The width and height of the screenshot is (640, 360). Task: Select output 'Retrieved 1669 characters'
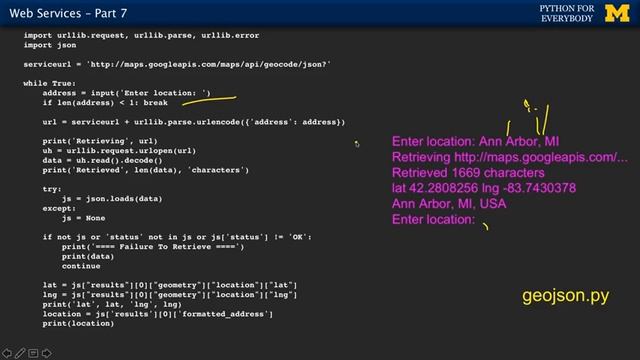click(x=468, y=173)
